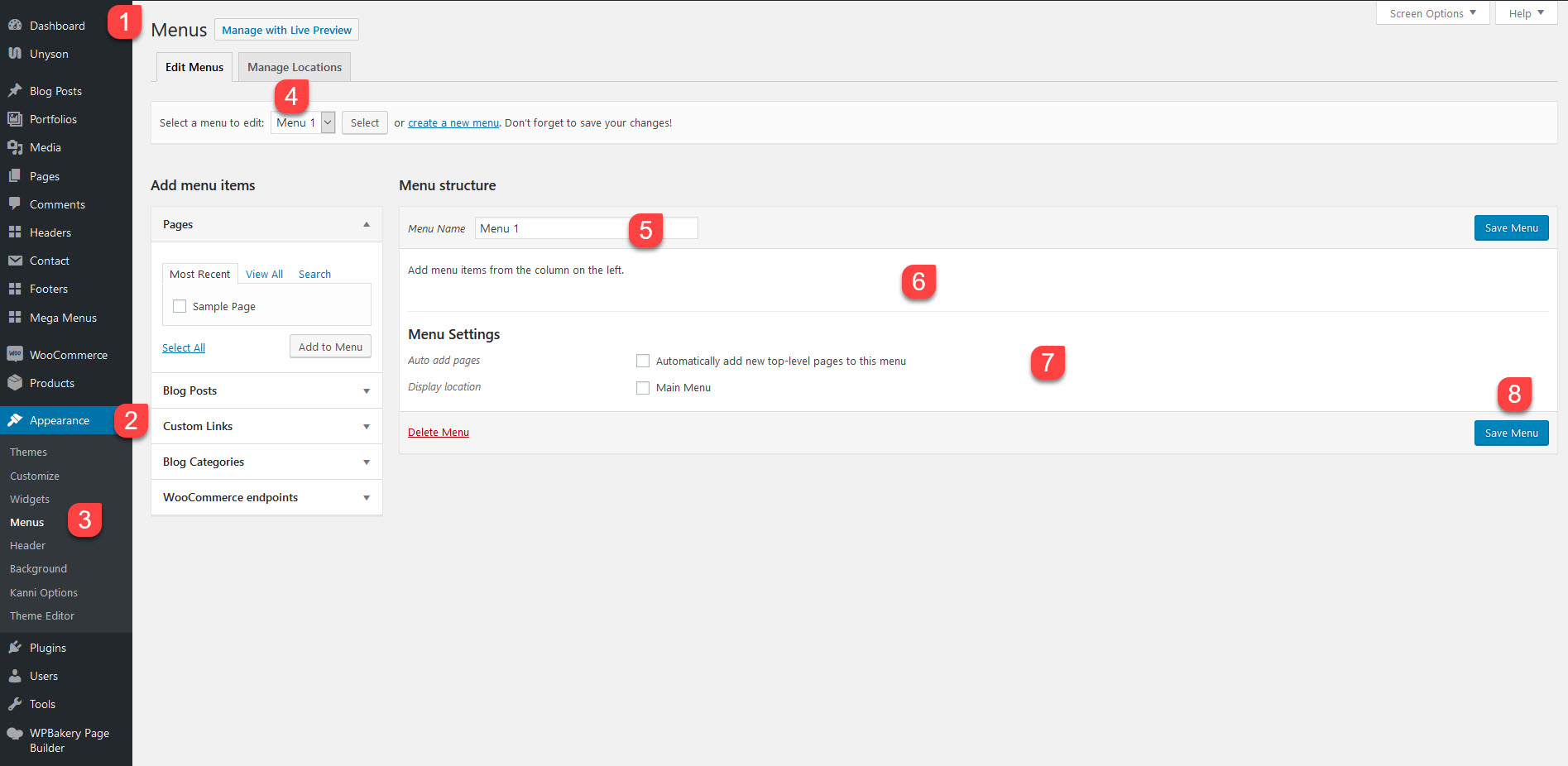Viewport: 1568px width, 766px height.
Task: Switch to the Edit Menus tab
Action: click(194, 67)
